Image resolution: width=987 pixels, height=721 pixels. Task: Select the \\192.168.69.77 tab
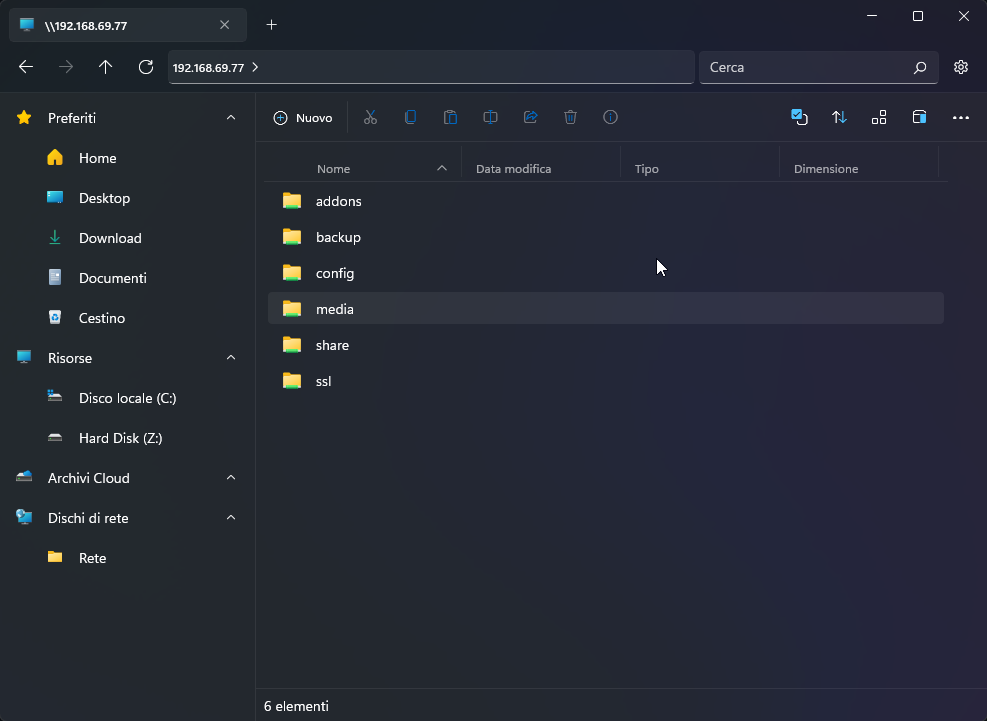(x=128, y=25)
